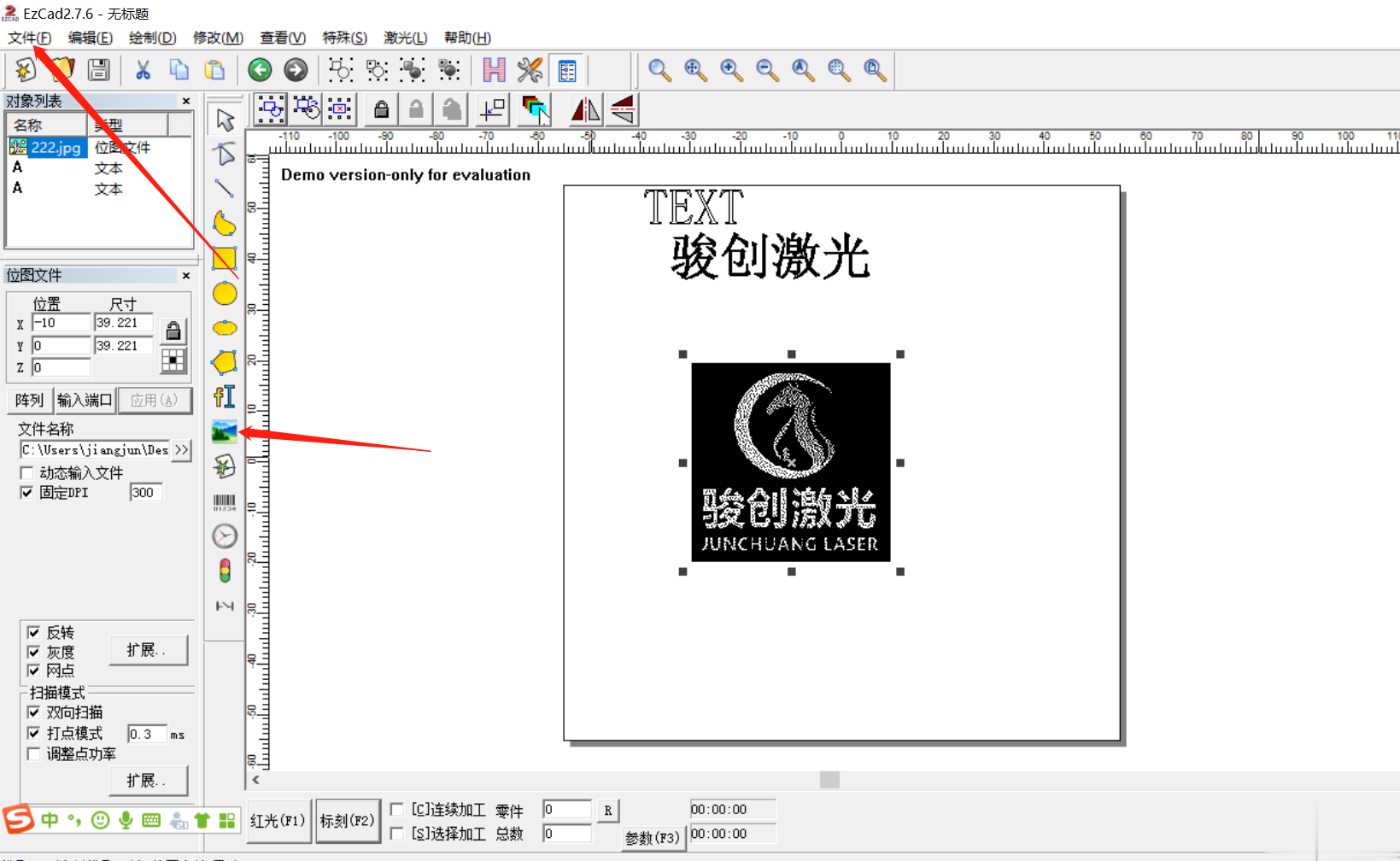Toggle the 打点模式 checkbox
The height and width of the screenshot is (861, 1400).
tap(33, 733)
